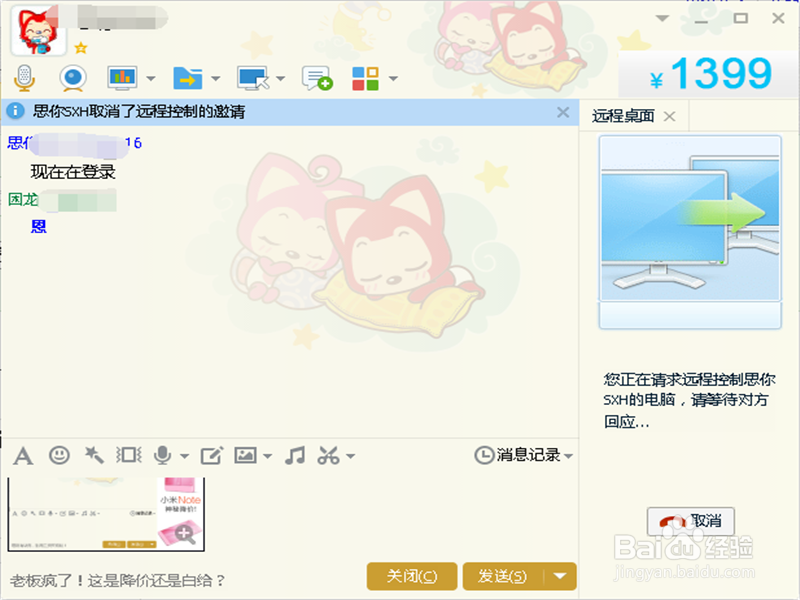Create group chat with the message-plus icon
Screen dimensions: 800x600
click(315, 77)
